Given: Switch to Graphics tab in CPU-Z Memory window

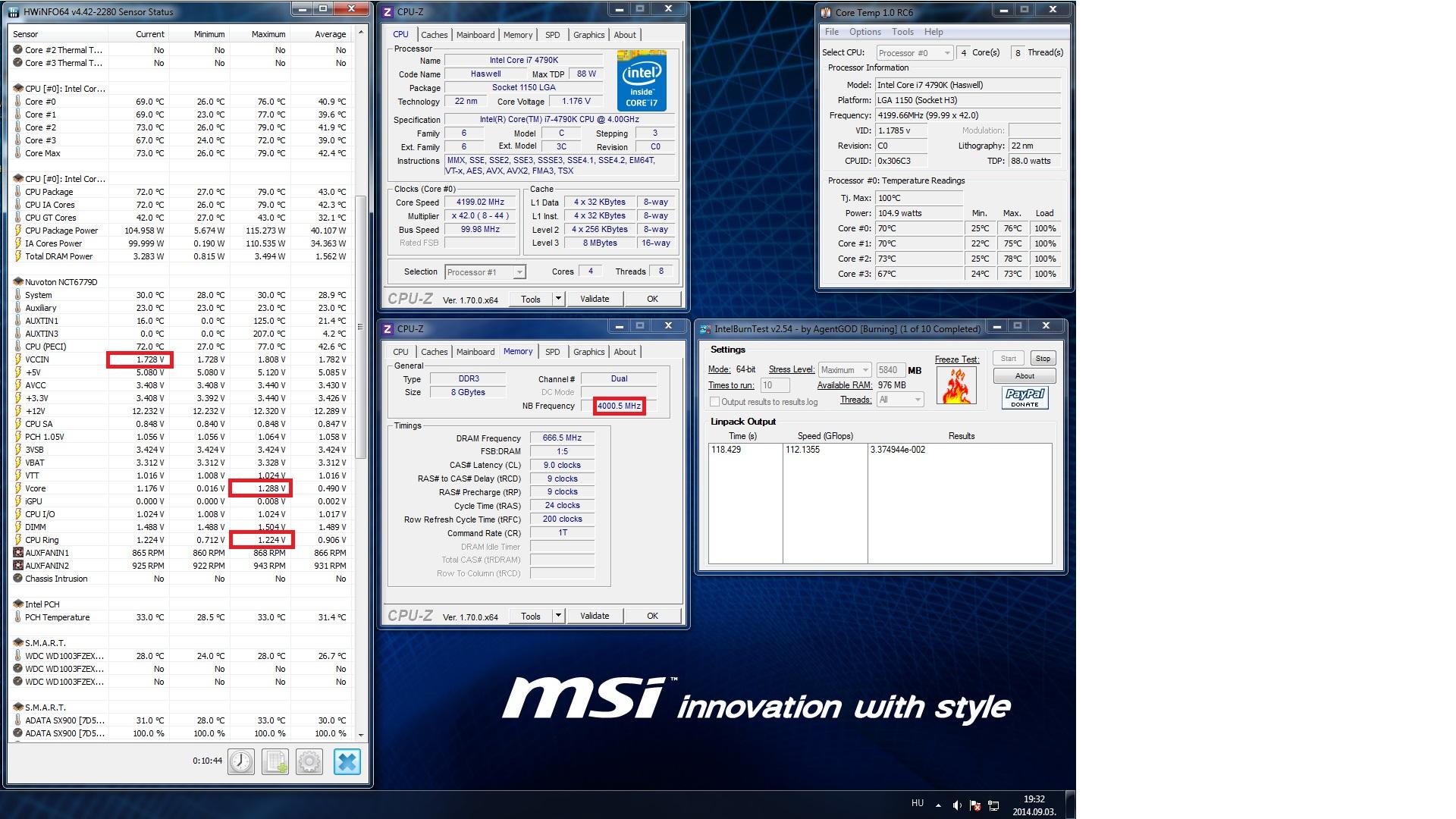Looking at the screenshot, I should click(x=588, y=352).
